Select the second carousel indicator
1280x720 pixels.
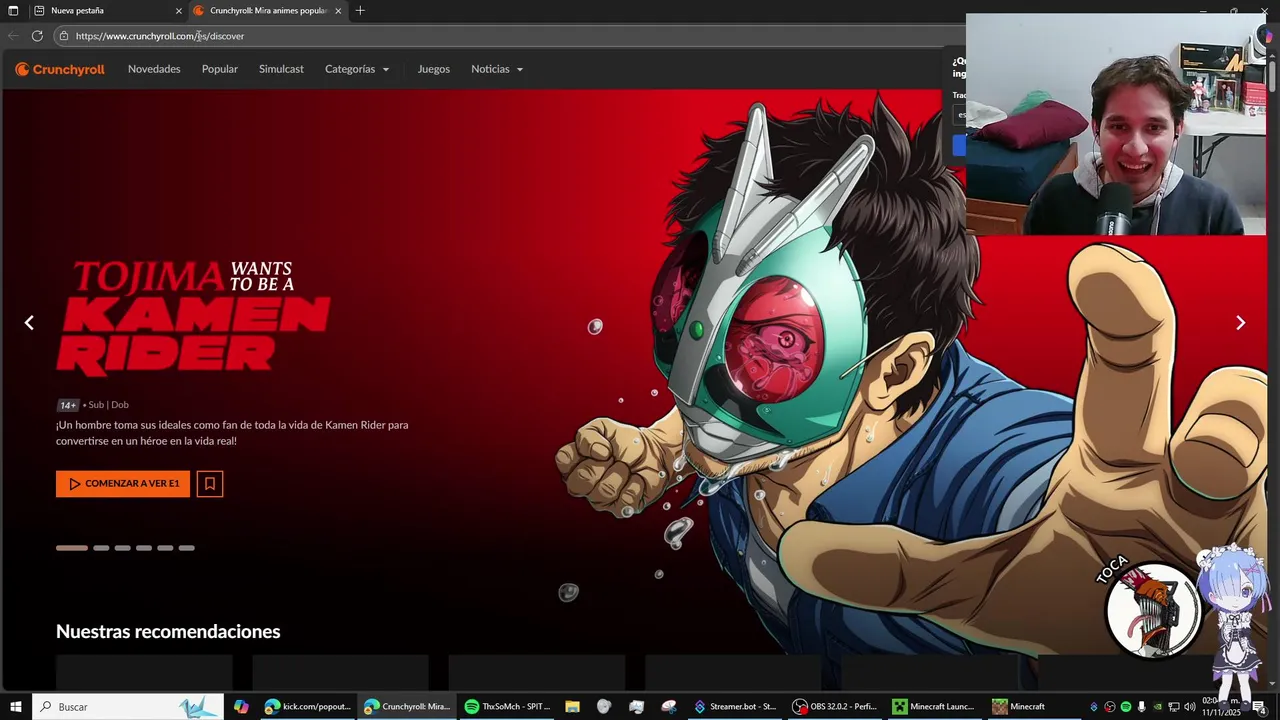(x=101, y=548)
